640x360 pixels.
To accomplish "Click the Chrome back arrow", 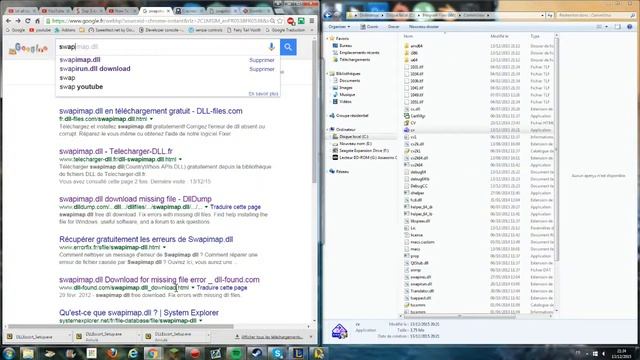I will (x=8, y=21).
